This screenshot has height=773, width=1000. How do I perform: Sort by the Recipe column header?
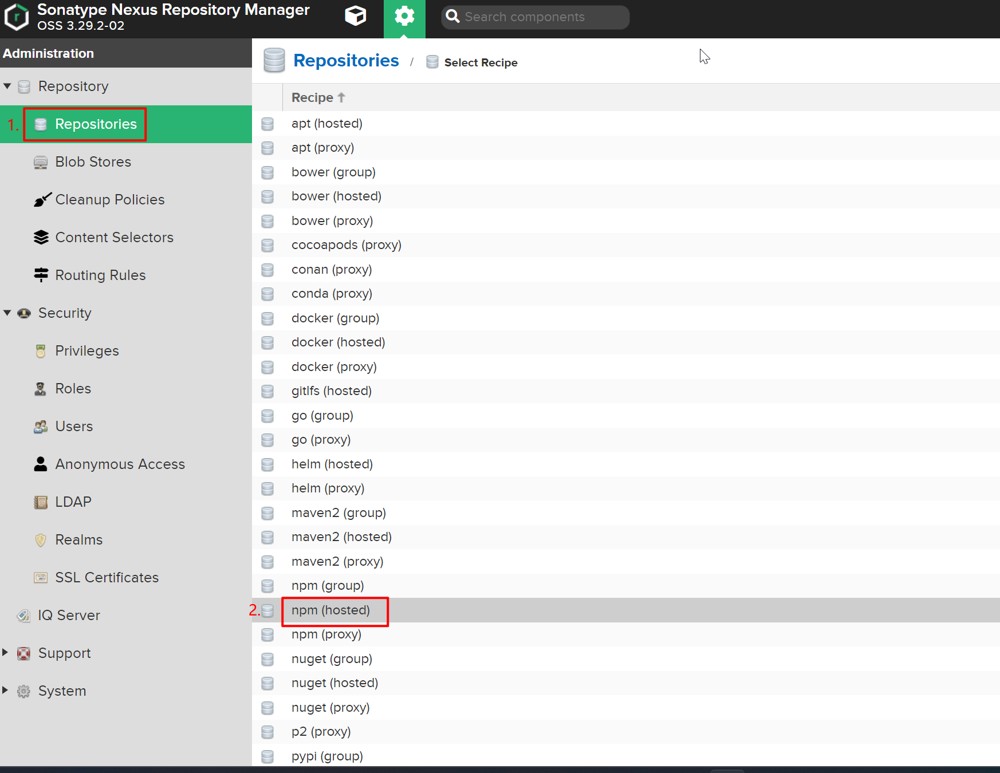coord(318,98)
